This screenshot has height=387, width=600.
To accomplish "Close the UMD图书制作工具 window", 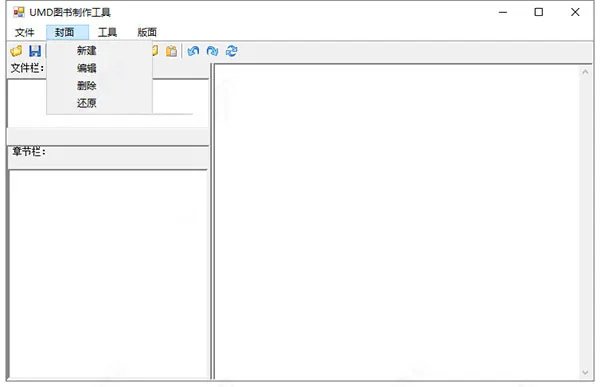I will (575, 12).
